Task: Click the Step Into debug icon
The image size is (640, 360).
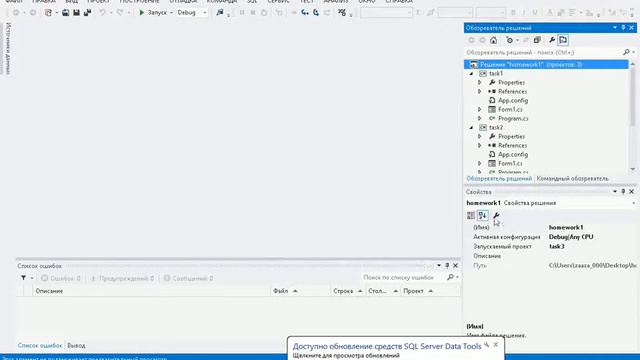Action: pos(305,13)
